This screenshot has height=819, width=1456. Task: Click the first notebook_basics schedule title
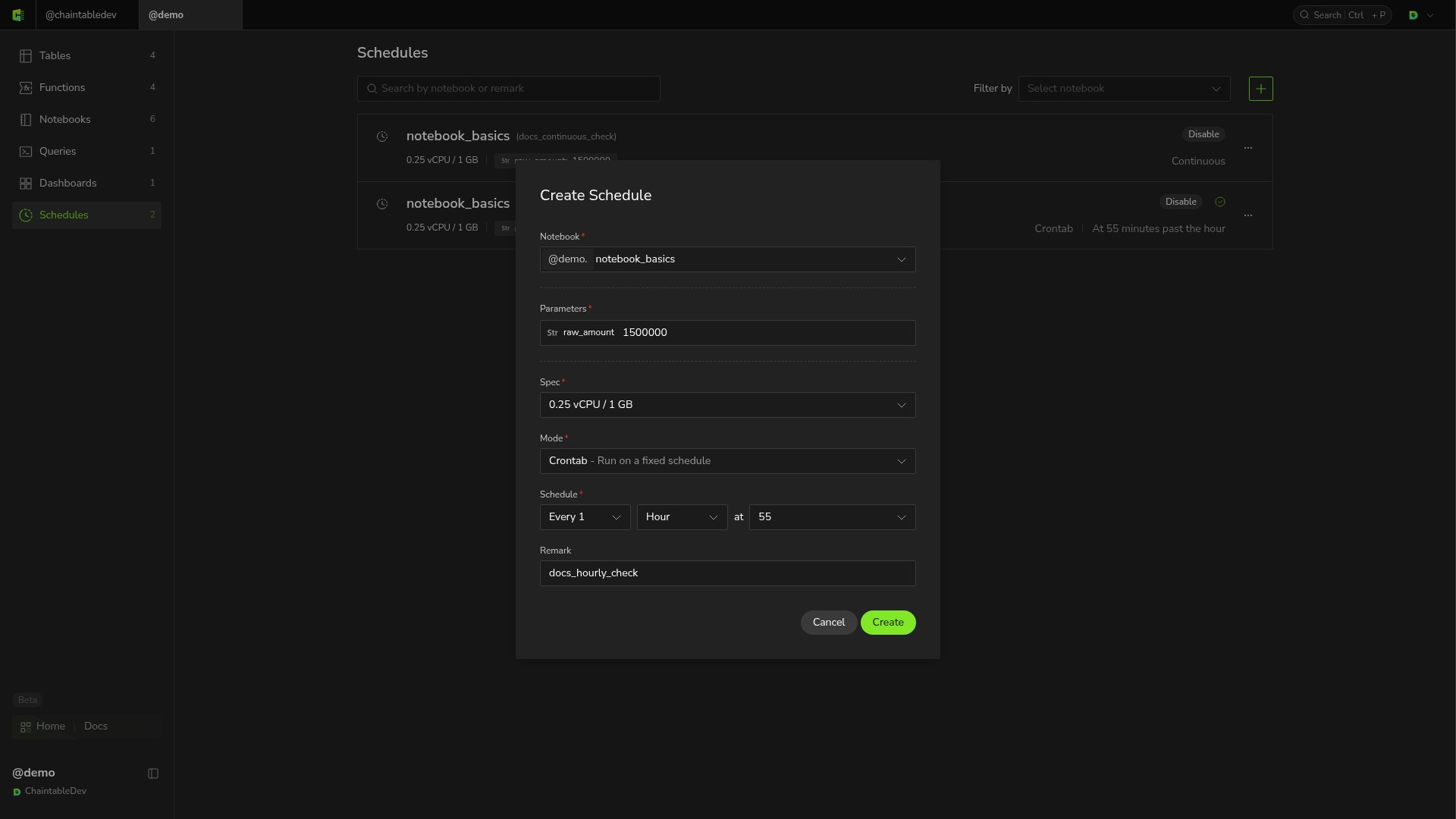click(458, 136)
